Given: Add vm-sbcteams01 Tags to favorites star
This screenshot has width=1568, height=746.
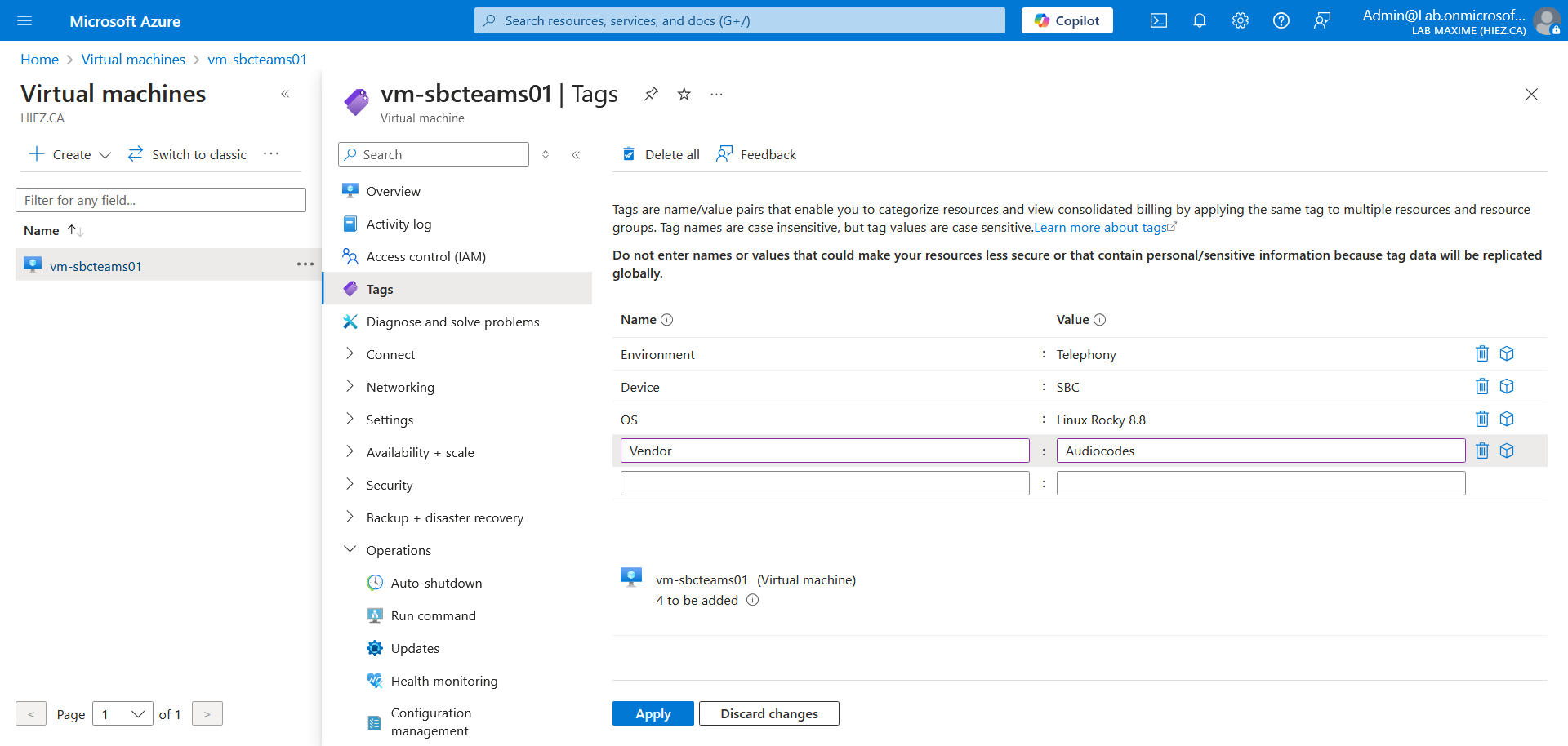Looking at the screenshot, I should [684, 94].
